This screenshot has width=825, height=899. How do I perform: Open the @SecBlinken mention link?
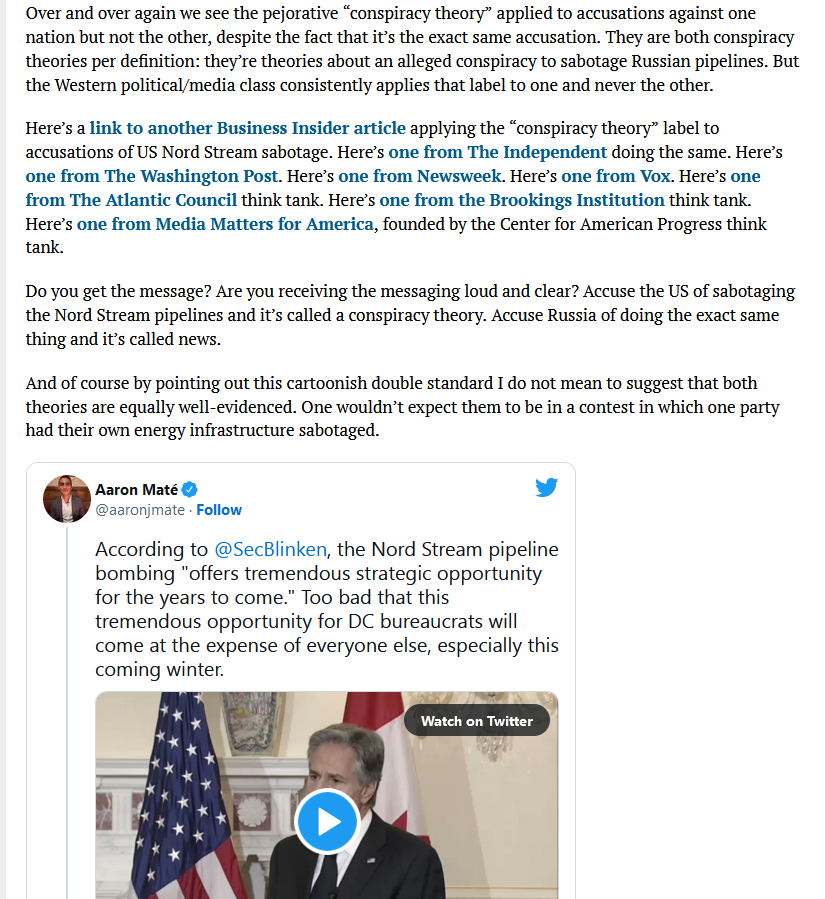pos(270,549)
